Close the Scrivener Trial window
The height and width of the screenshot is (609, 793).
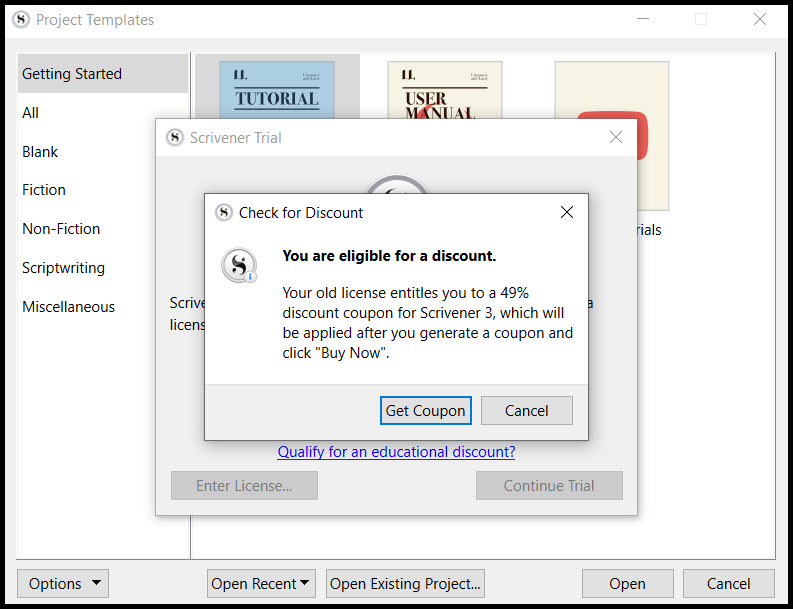pyautogui.click(x=615, y=137)
